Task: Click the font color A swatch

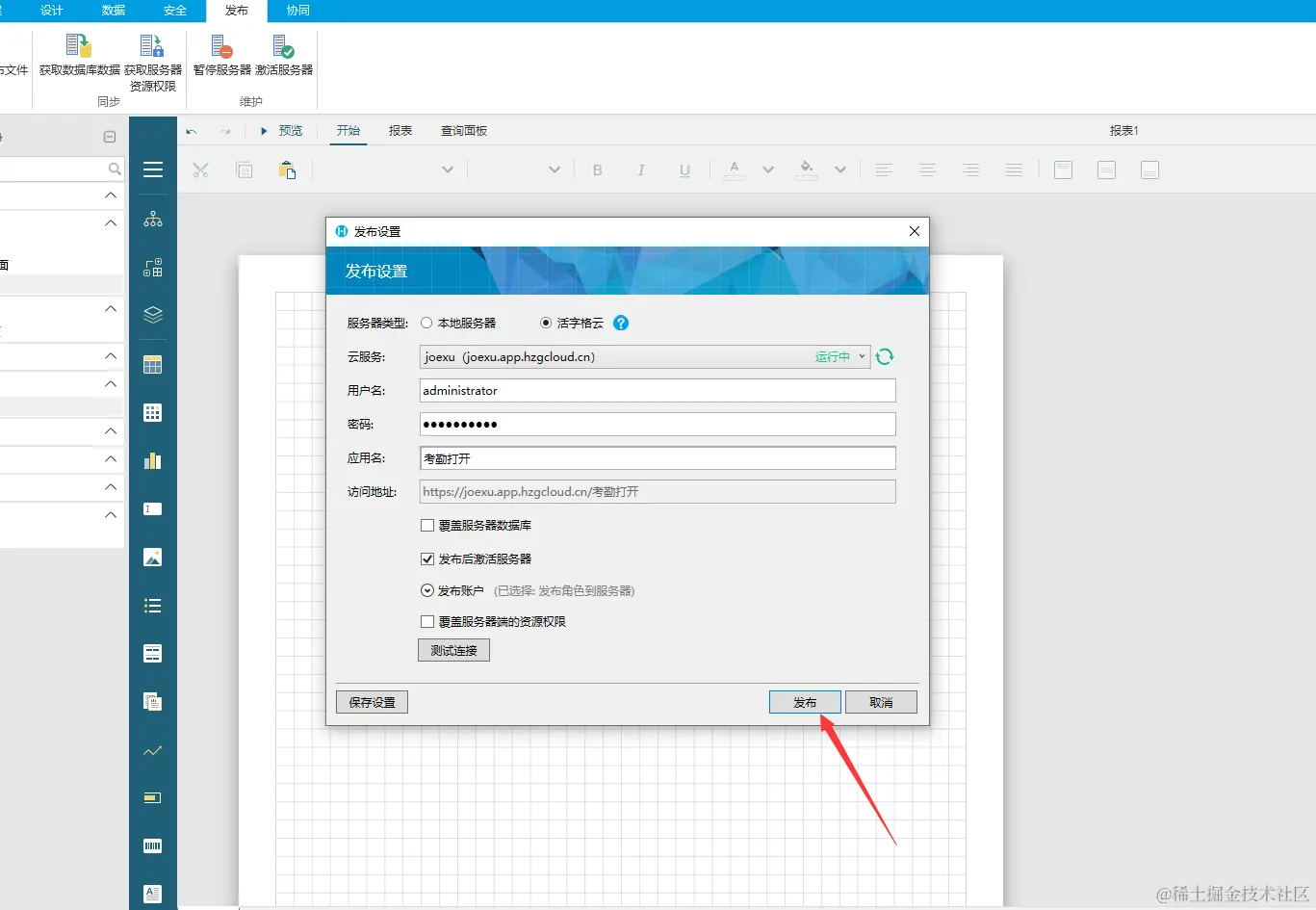Action: click(x=735, y=170)
